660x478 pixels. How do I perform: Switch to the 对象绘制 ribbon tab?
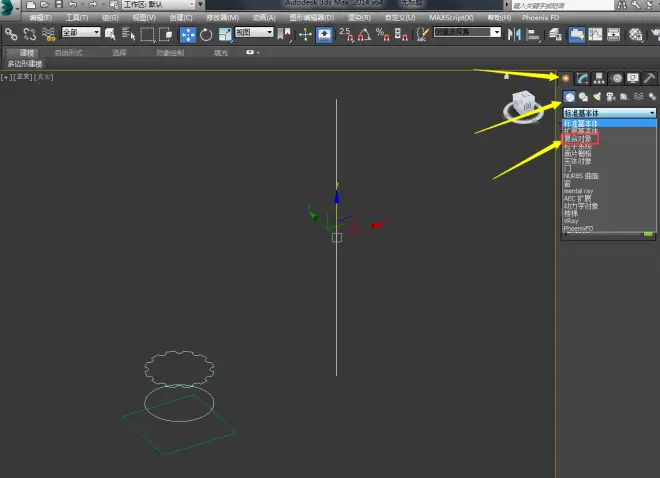point(170,53)
